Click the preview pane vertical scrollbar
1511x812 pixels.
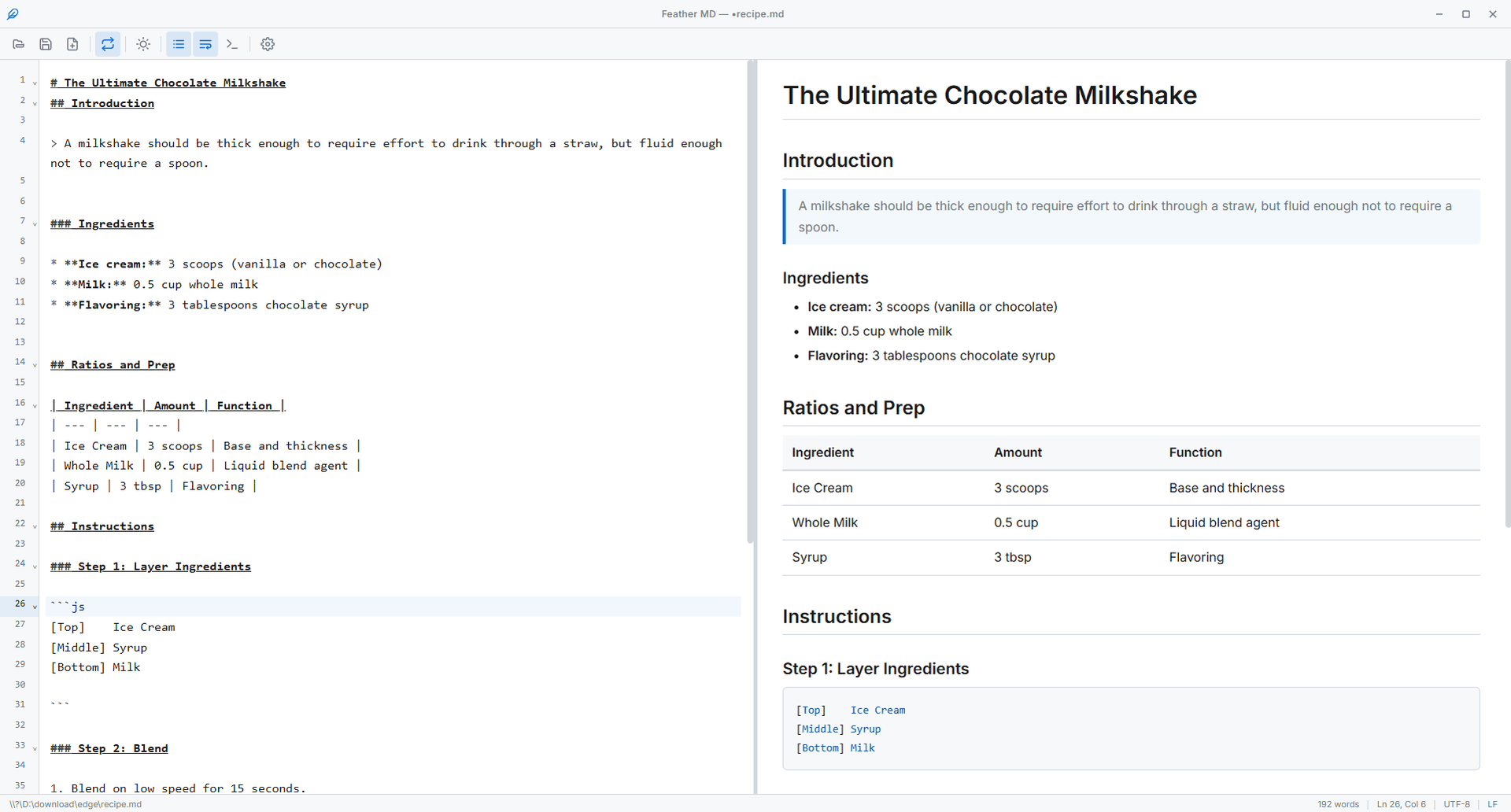1507,294
